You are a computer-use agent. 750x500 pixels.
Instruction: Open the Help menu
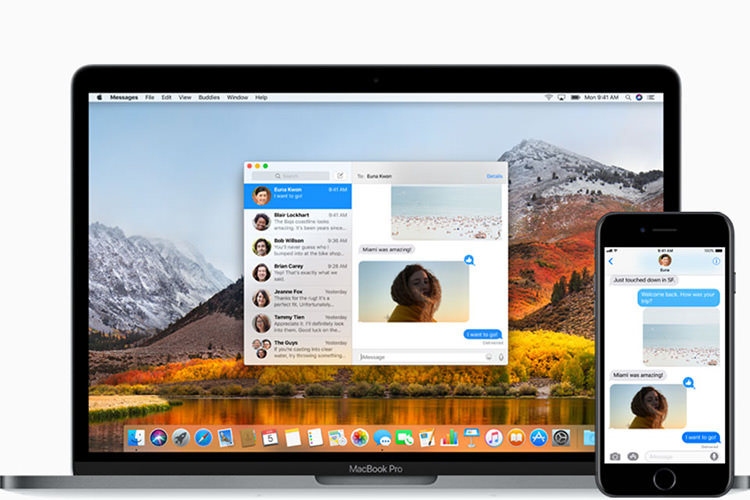point(261,97)
